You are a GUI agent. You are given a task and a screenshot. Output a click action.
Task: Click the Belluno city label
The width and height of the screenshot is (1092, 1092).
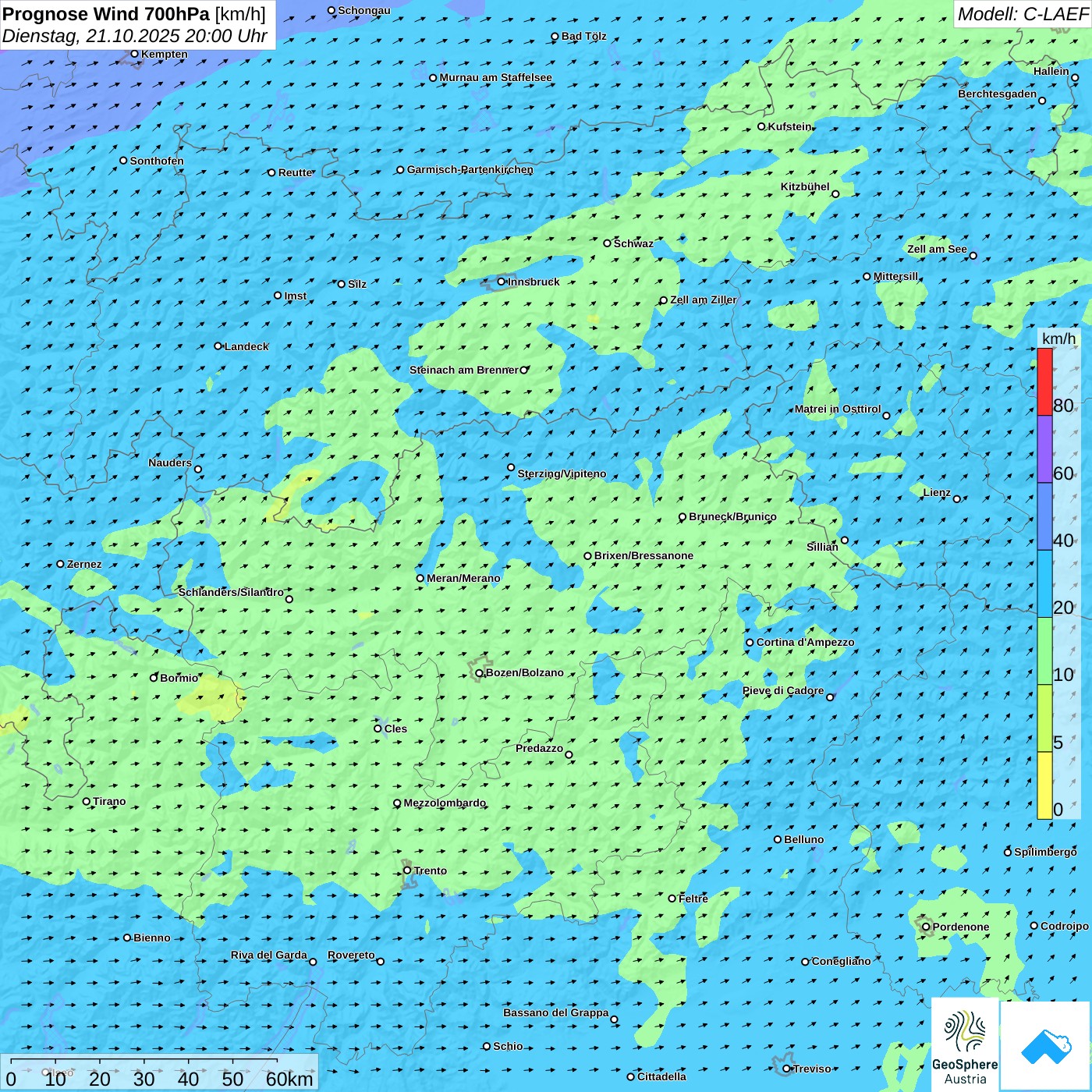tap(804, 839)
